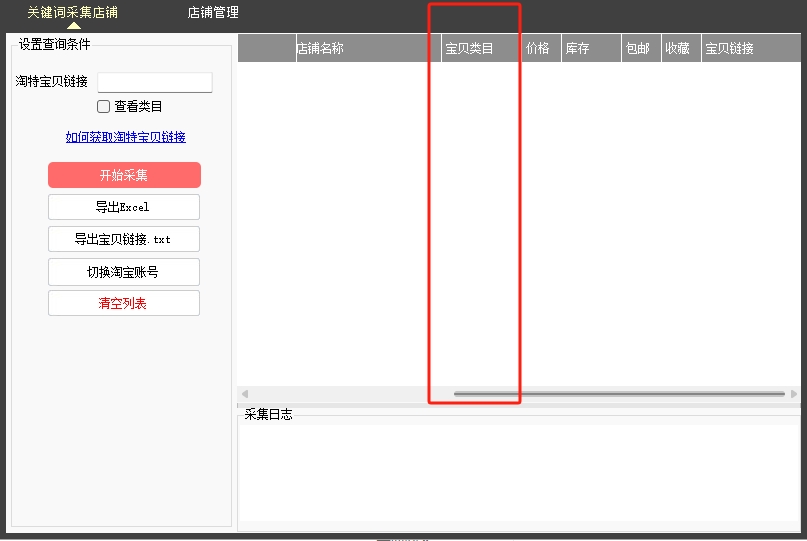Click the table's right scroll arrow
The height and width of the screenshot is (541, 807).
794,394
